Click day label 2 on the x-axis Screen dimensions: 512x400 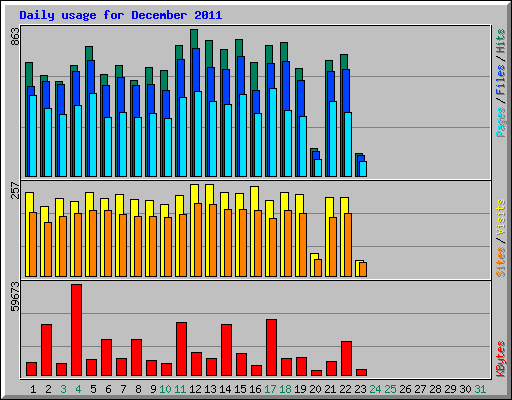(x=48, y=389)
